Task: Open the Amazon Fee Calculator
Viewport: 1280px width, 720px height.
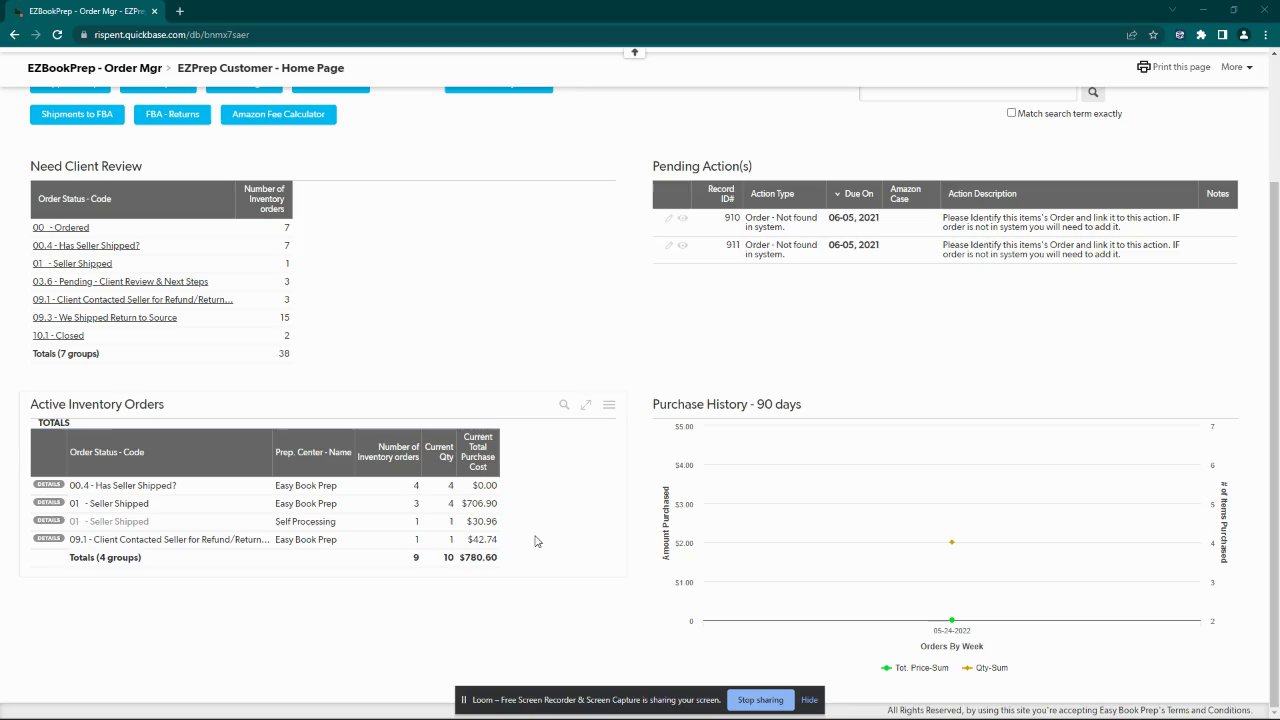Action: pyautogui.click(x=278, y=114)
